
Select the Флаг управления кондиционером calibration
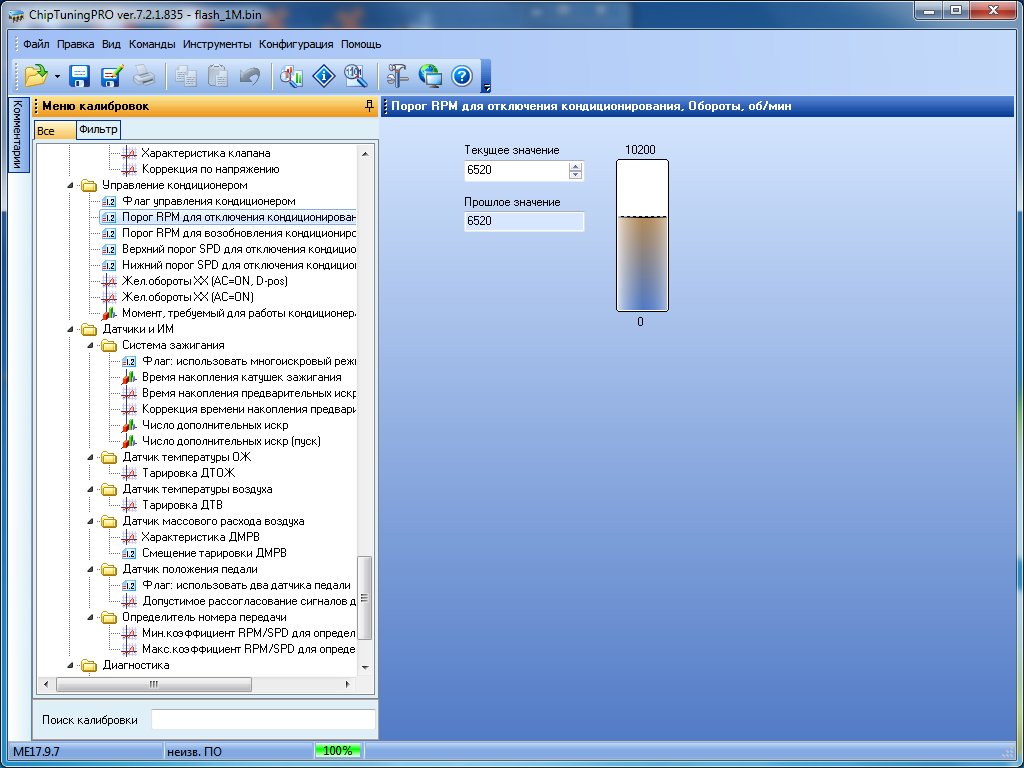pyautogui.click(x=208, y=201)
